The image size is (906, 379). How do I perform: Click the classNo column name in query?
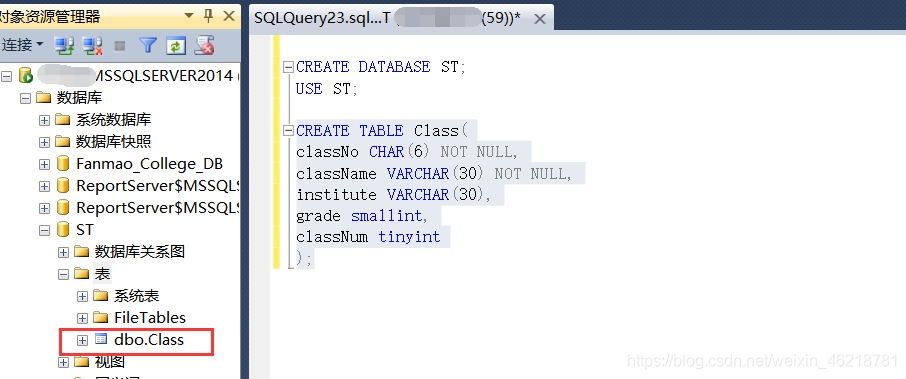pyautogui.click(x=327, y=152)
